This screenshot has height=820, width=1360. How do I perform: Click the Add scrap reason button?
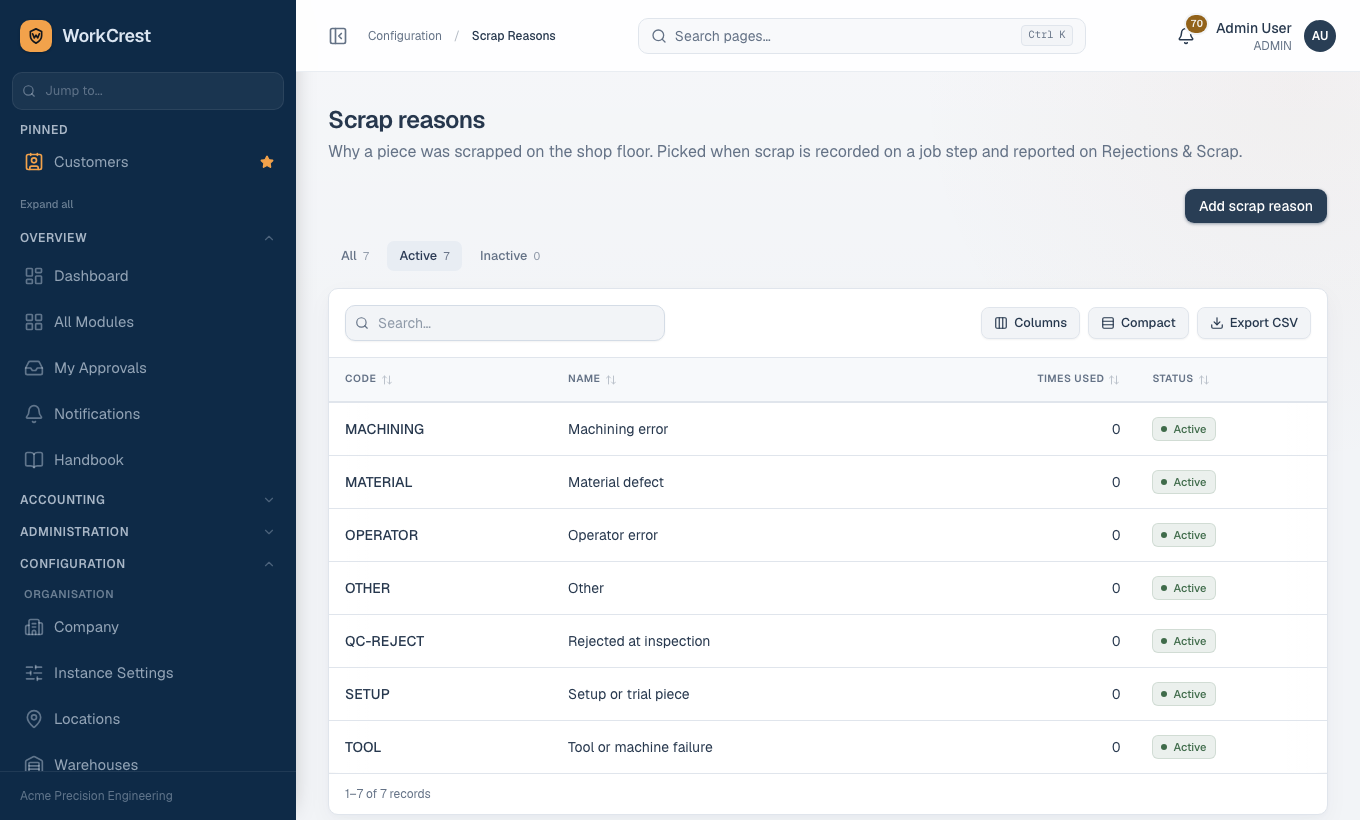1256,206
